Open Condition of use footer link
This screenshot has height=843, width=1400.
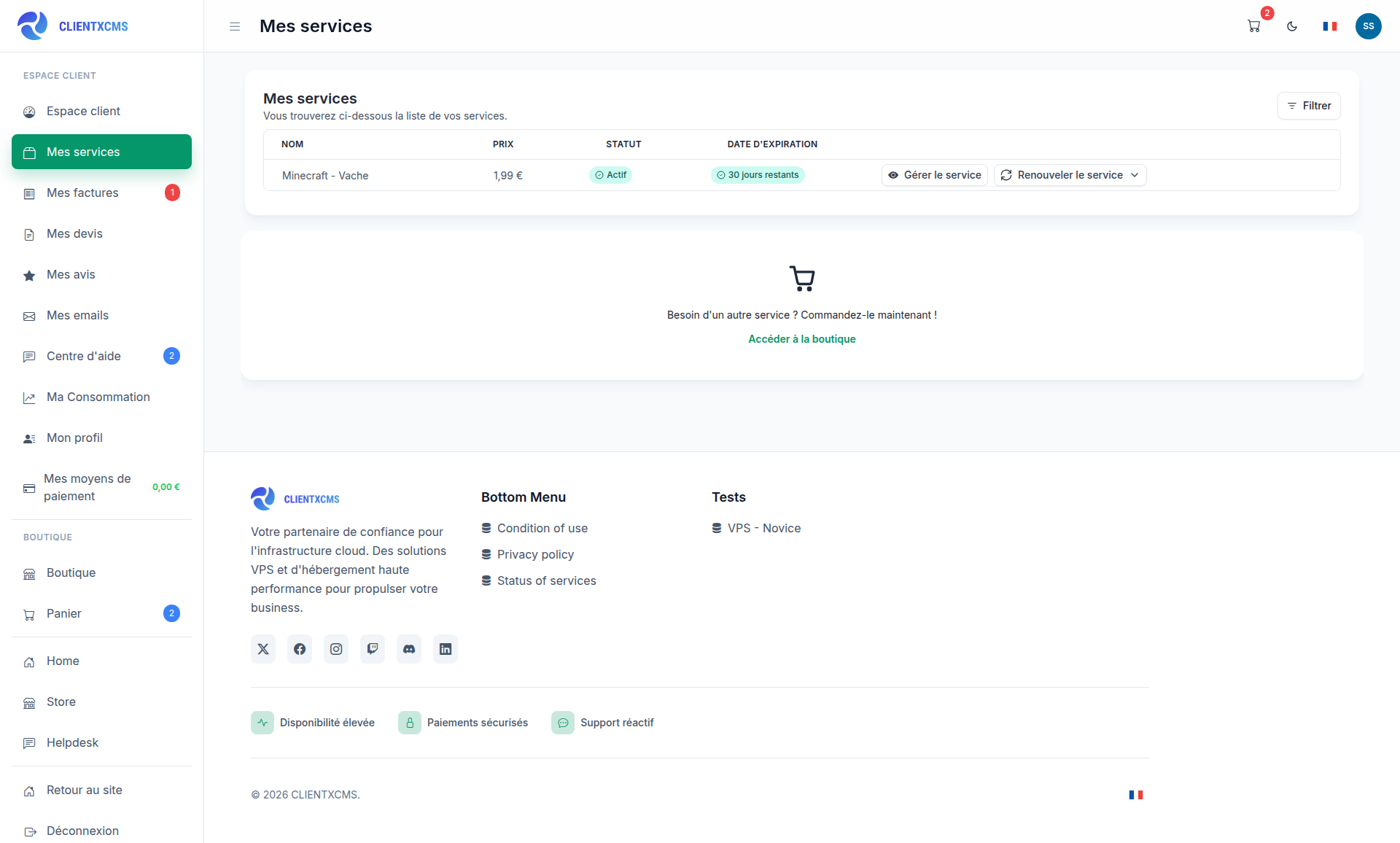click(x=542, y=528)
